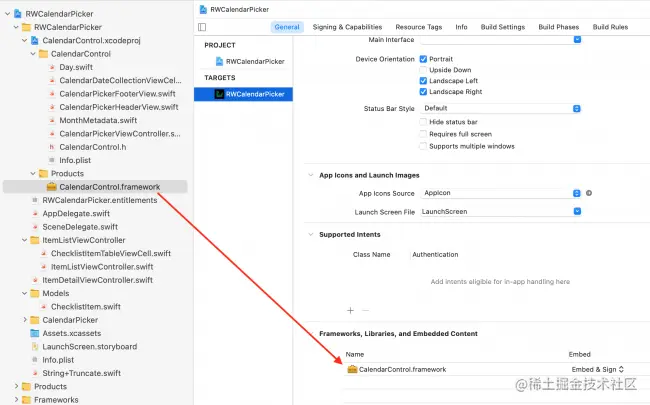Expand the CalendarPicker folder disclosure

(x=24, y=320)
